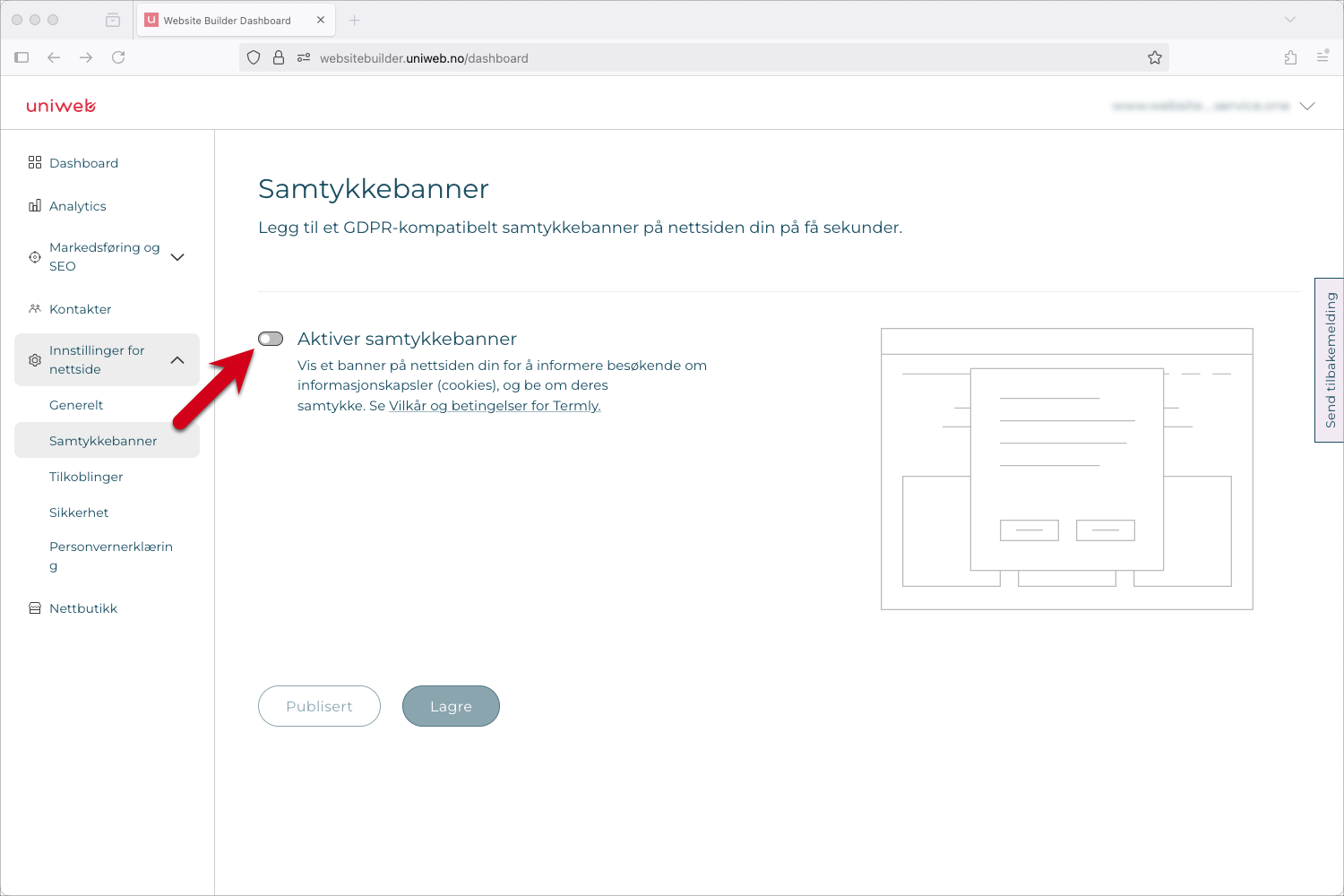Click the Samtykkebanner page title
Screen dimensions: 1344x896
click(374, 189)
